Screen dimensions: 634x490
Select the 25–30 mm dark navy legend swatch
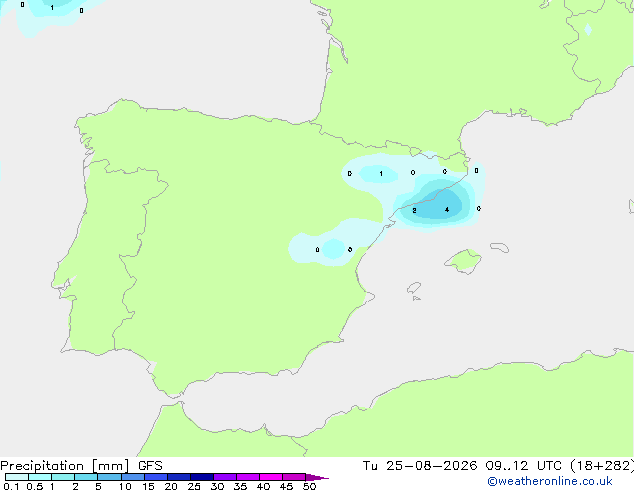click(202, 477)
